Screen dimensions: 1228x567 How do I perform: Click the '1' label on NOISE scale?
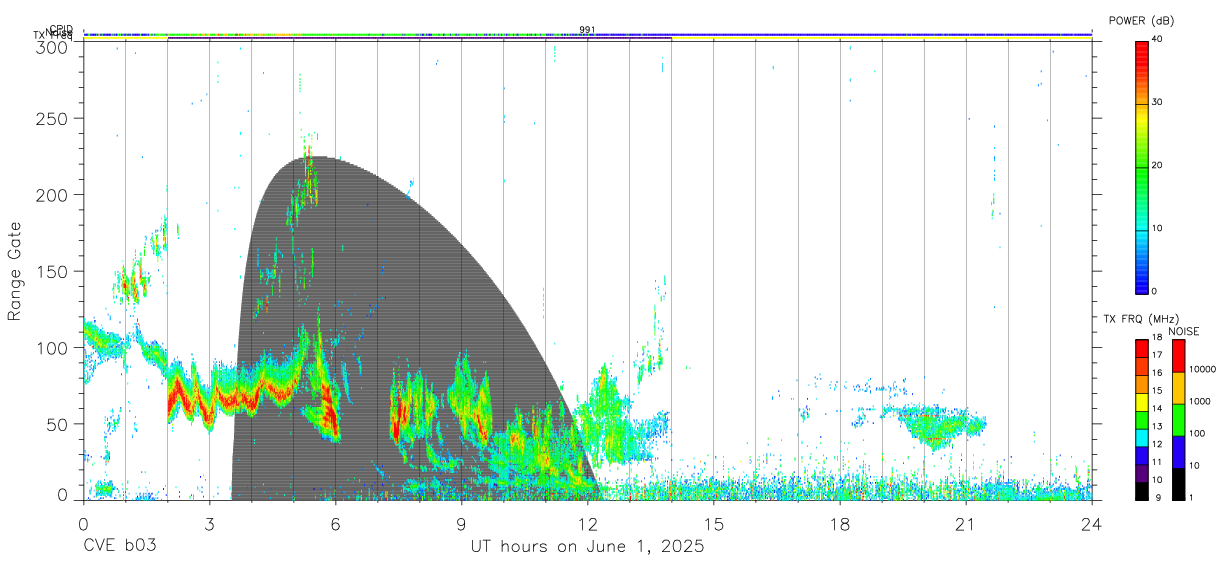pyautogui.click(x=1191, y=497)
